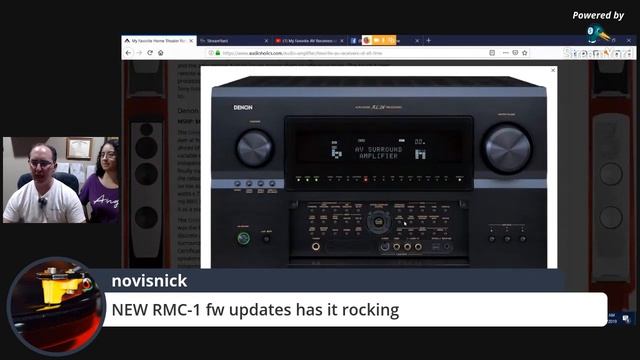Close the Denon receiver image lightbox

click(553, 70)
